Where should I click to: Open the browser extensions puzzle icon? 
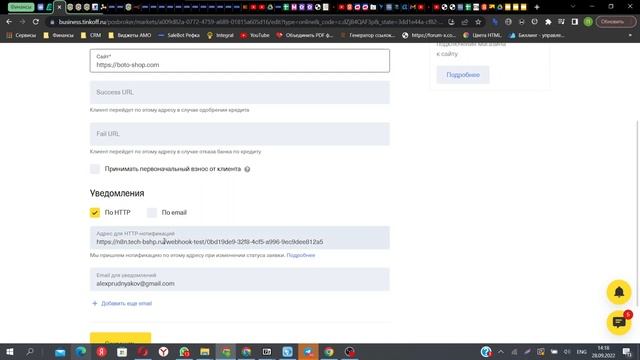pyautogui.click(x=548, y=22)
